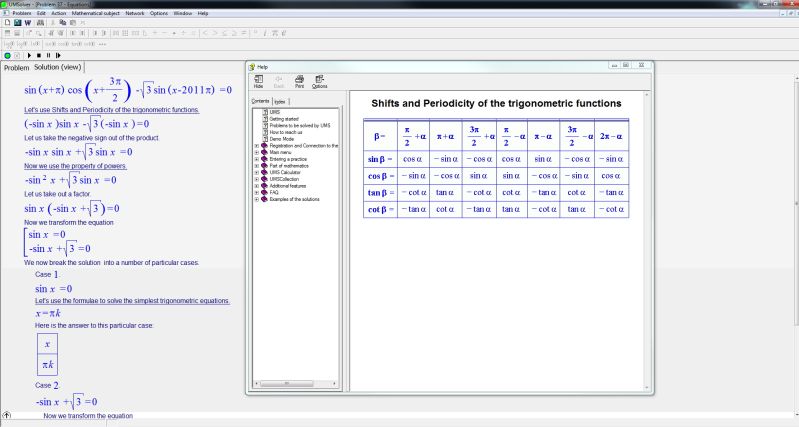Click the Play solution button
Viewport: 799px width, 427px height.
[x=29, y=55]
